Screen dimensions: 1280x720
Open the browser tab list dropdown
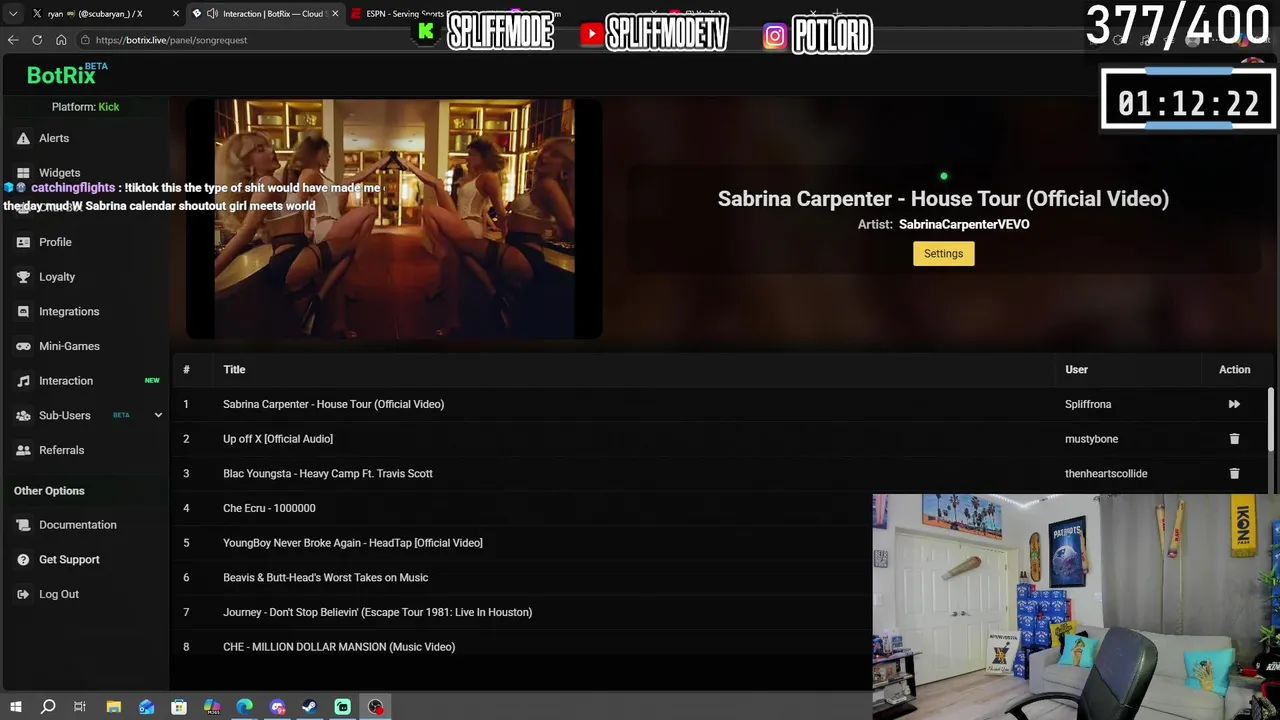(13, 14)
